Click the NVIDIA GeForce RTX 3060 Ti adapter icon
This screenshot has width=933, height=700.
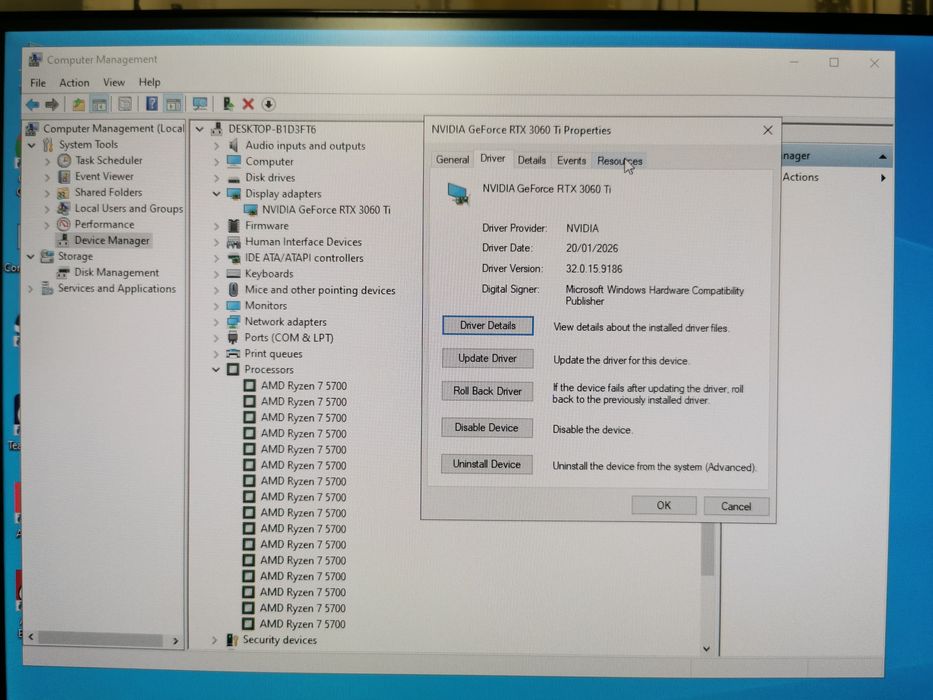[251, 210]
